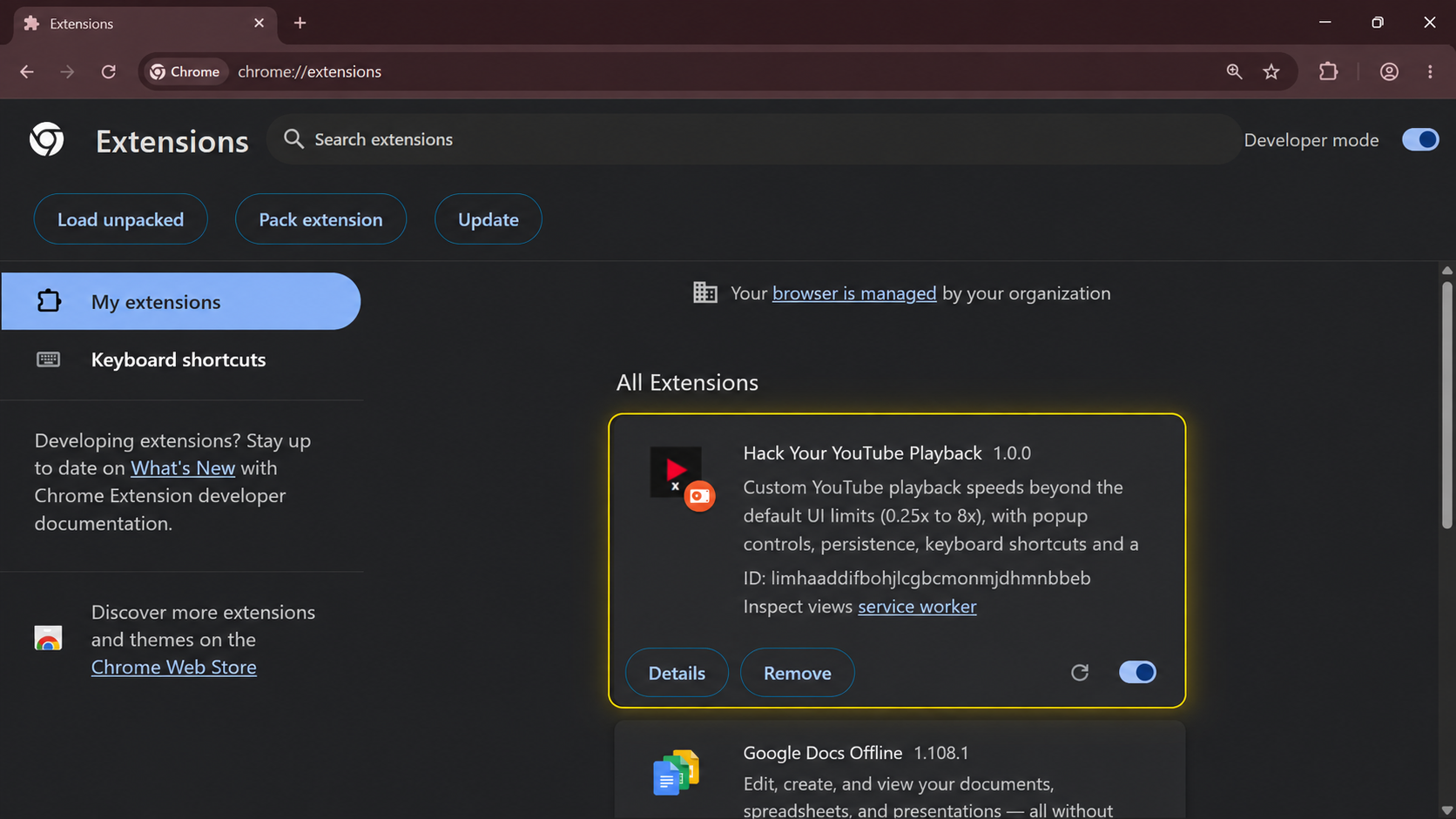Screen dimensions: 1456x819
Task: Disable Hack Your YouTube Playback extension toggle
Action: point(1137,672)
